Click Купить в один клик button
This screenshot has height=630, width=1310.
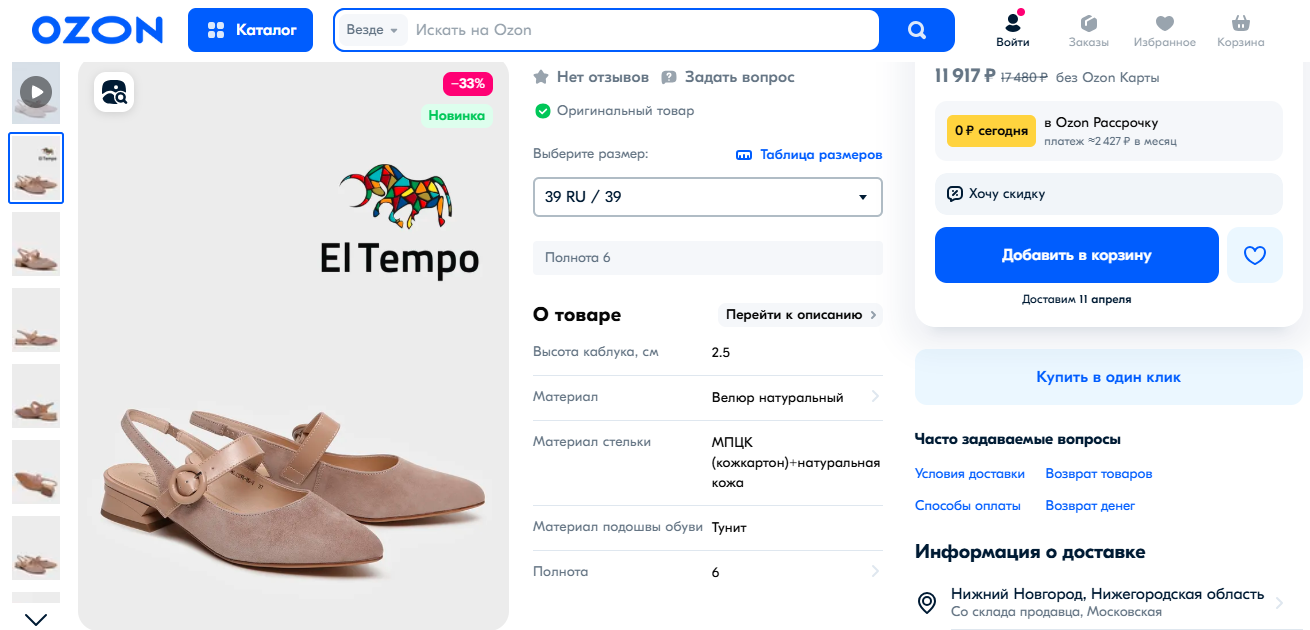1108,377
